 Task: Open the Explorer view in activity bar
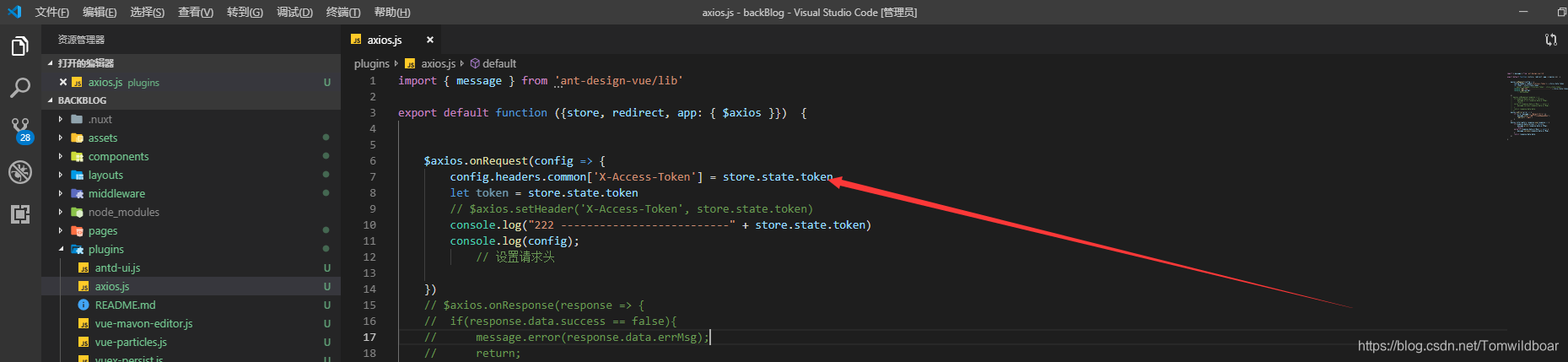tap(20, 46)
